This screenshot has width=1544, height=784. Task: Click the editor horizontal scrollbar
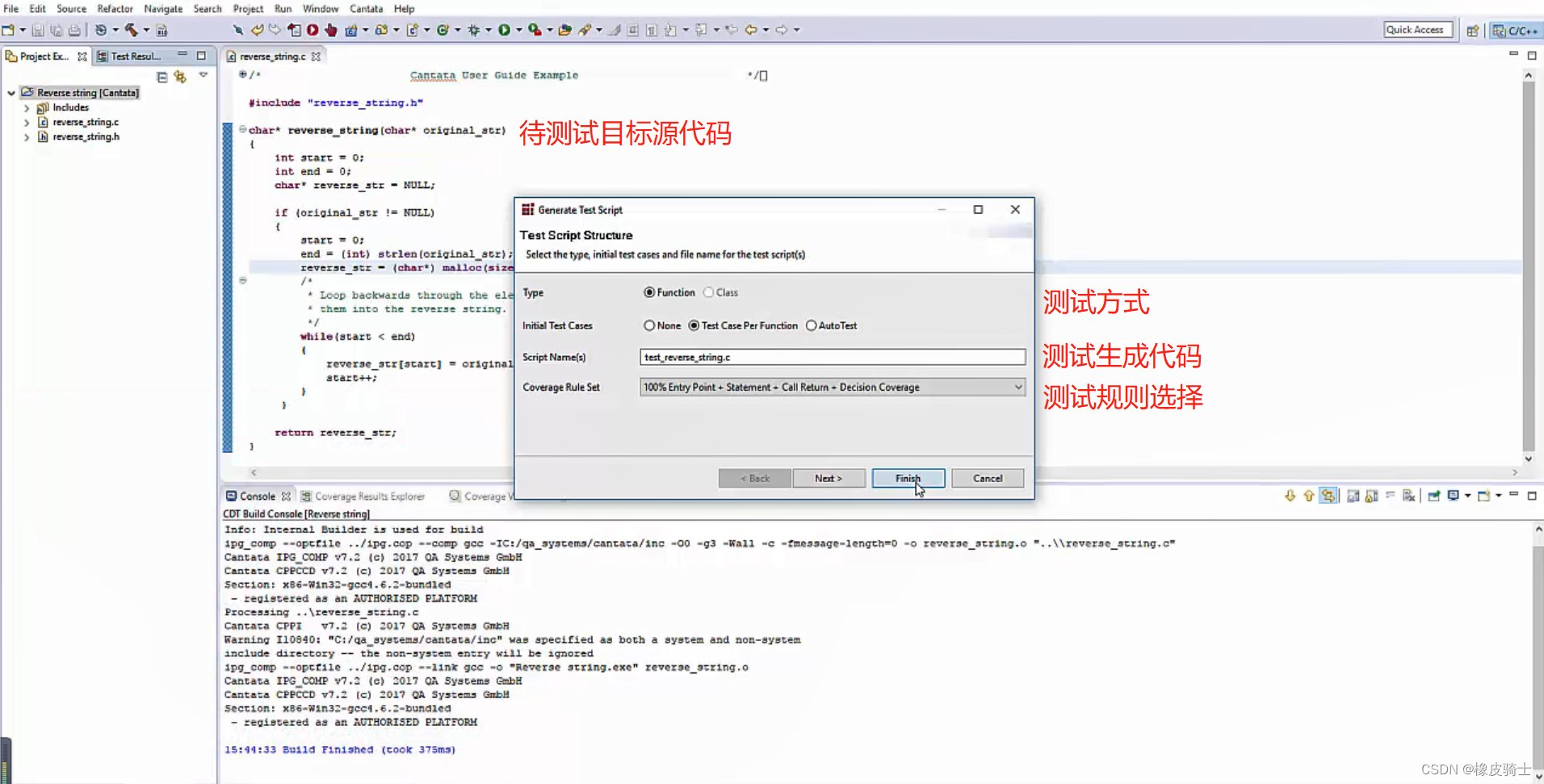point(884,472)
